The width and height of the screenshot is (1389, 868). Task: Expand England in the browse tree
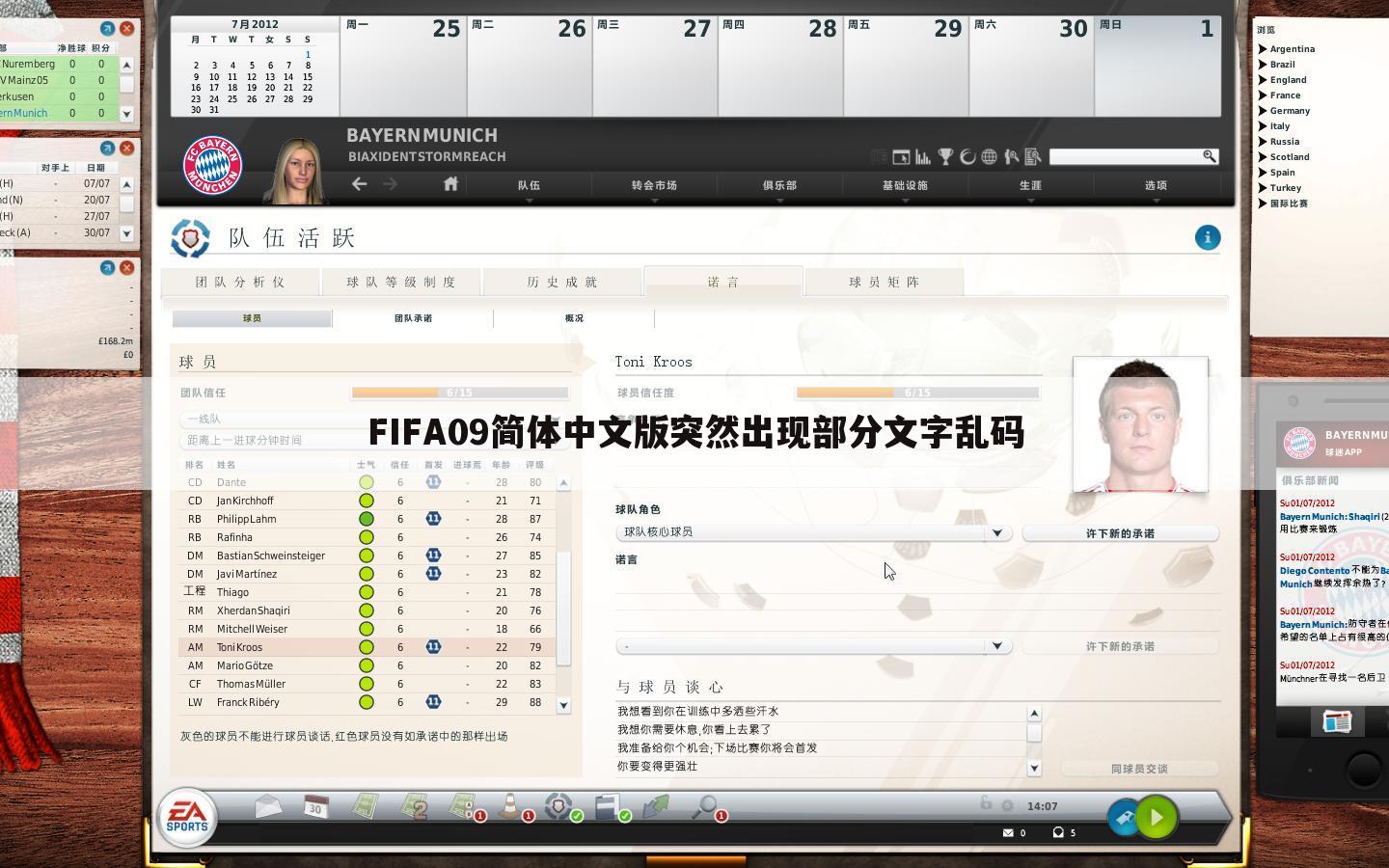tap(1263, 80)
